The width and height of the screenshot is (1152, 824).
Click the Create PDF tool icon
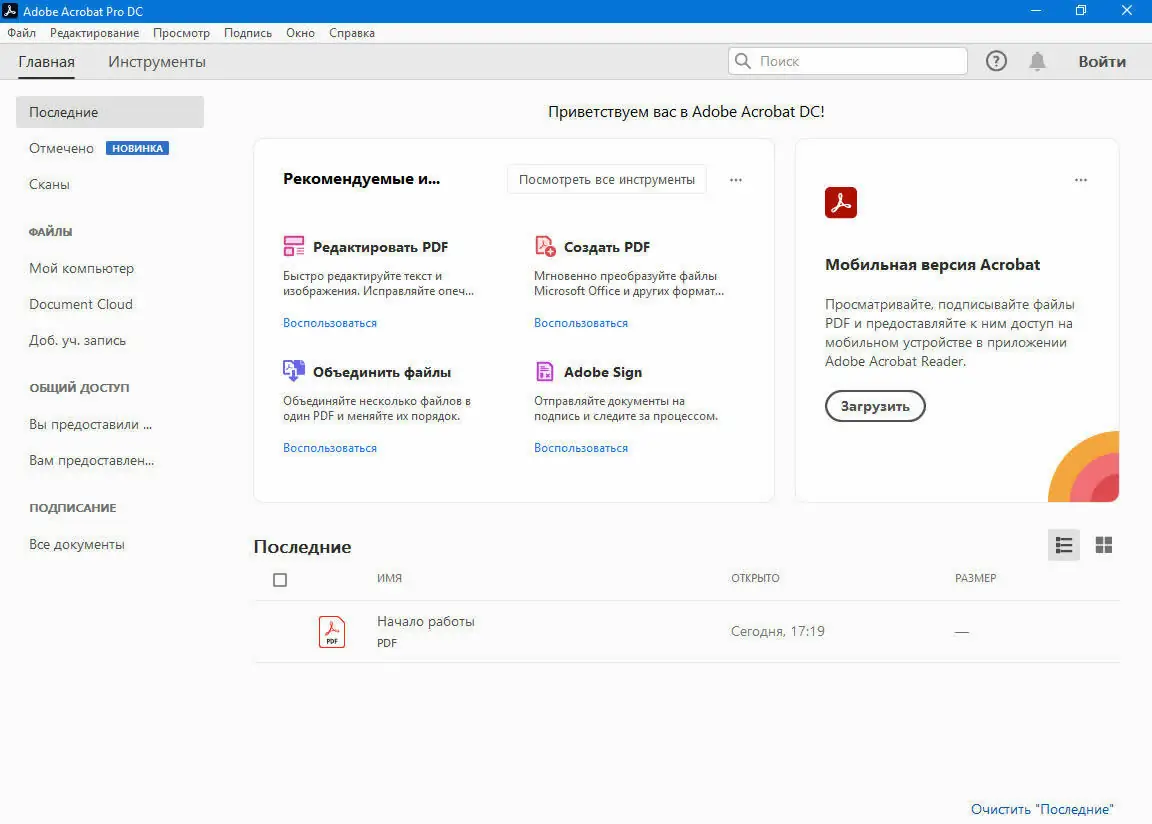click(x=545, y=246)
